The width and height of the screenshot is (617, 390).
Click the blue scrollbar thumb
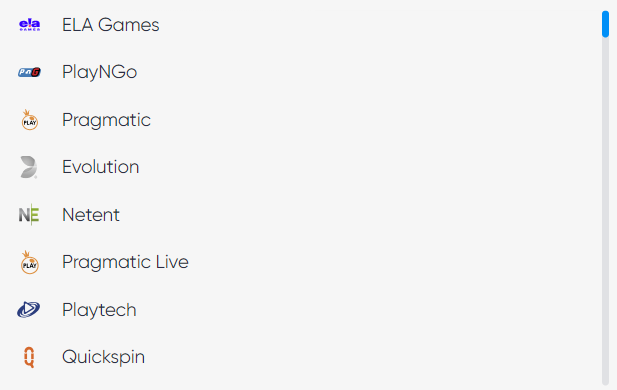605,24
